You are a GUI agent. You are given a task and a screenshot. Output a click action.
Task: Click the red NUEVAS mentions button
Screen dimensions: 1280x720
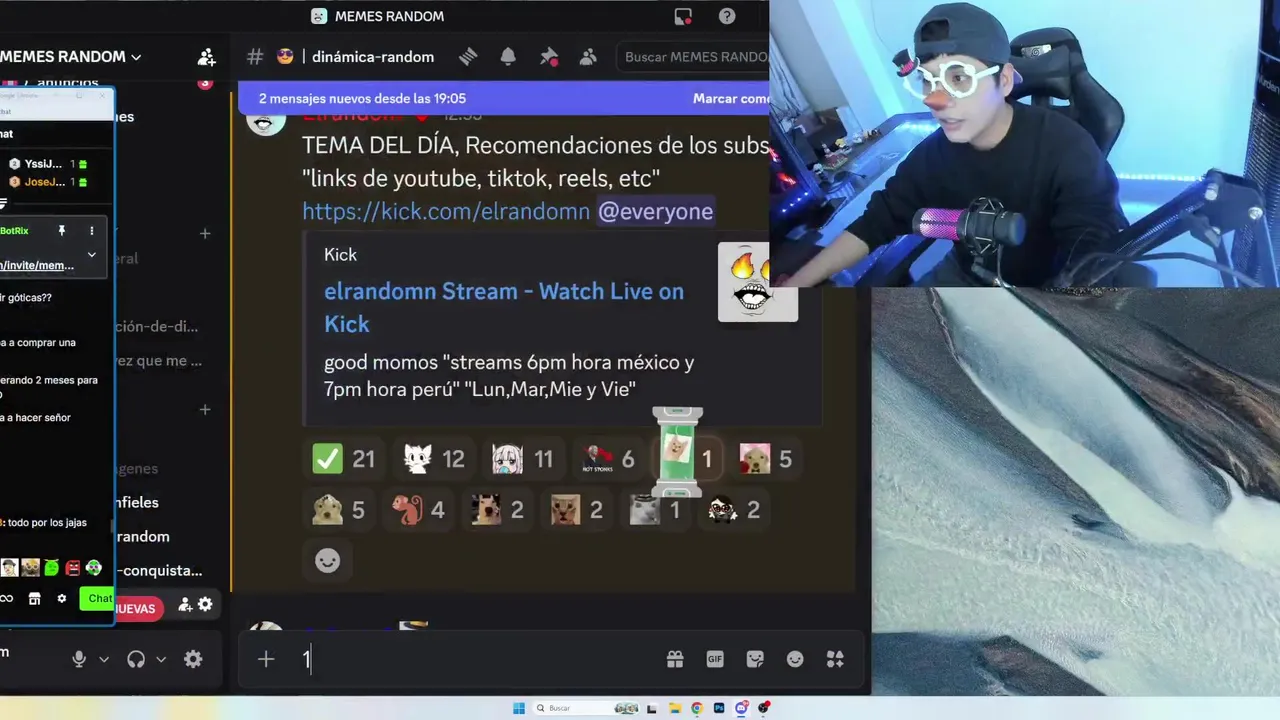tap(137, 608)
